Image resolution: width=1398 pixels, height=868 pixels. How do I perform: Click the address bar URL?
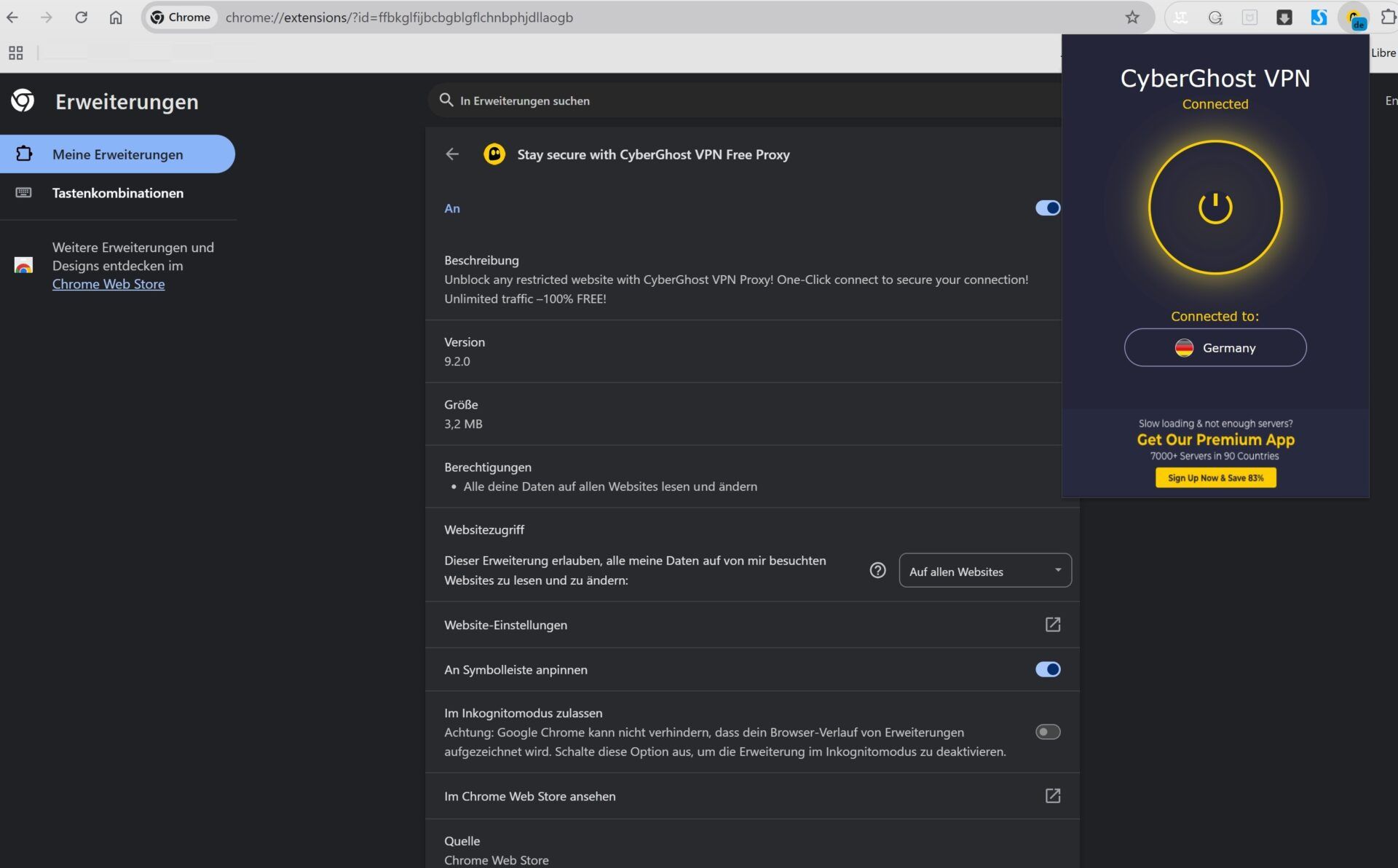[399, 17]
